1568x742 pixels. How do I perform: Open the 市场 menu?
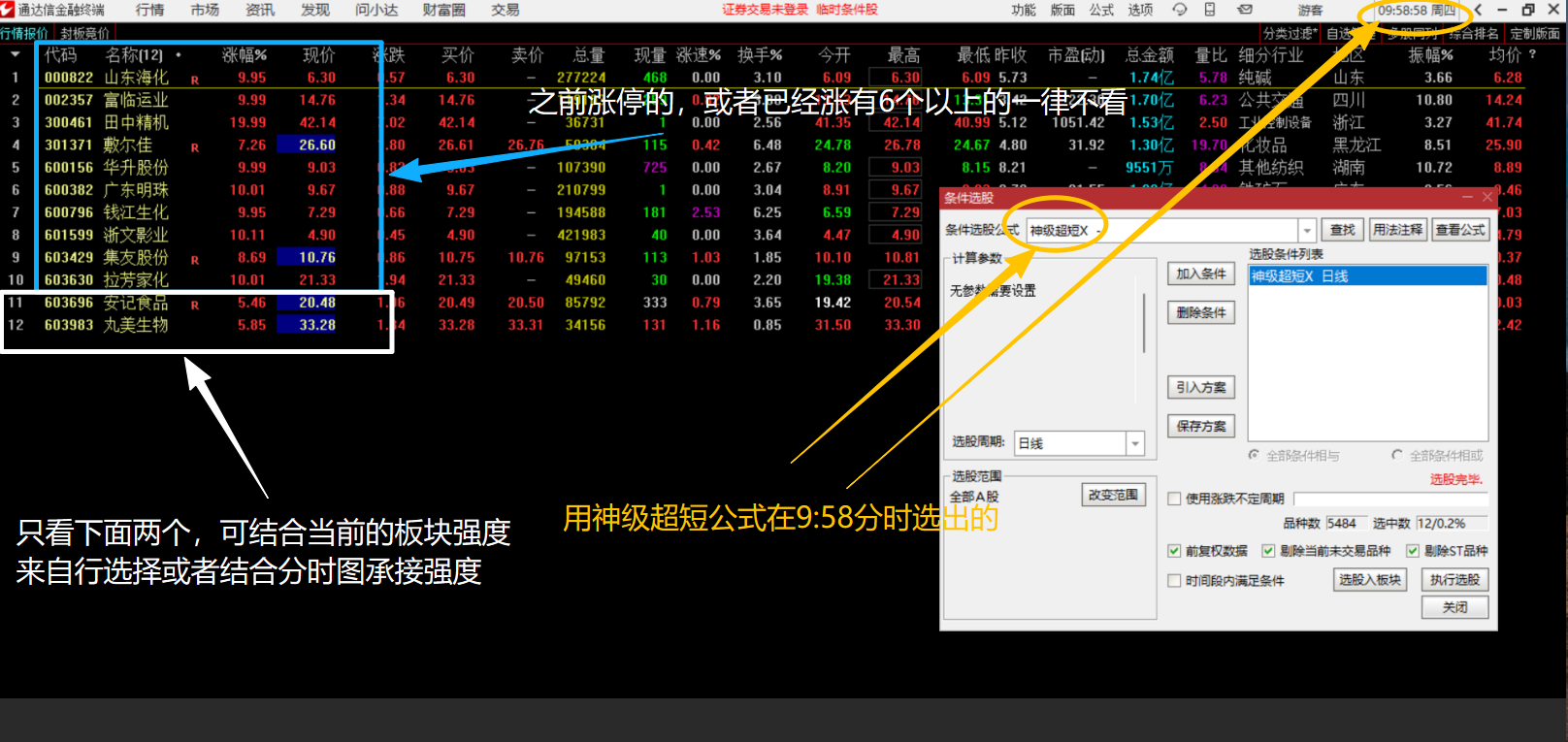tap(205, 10)
